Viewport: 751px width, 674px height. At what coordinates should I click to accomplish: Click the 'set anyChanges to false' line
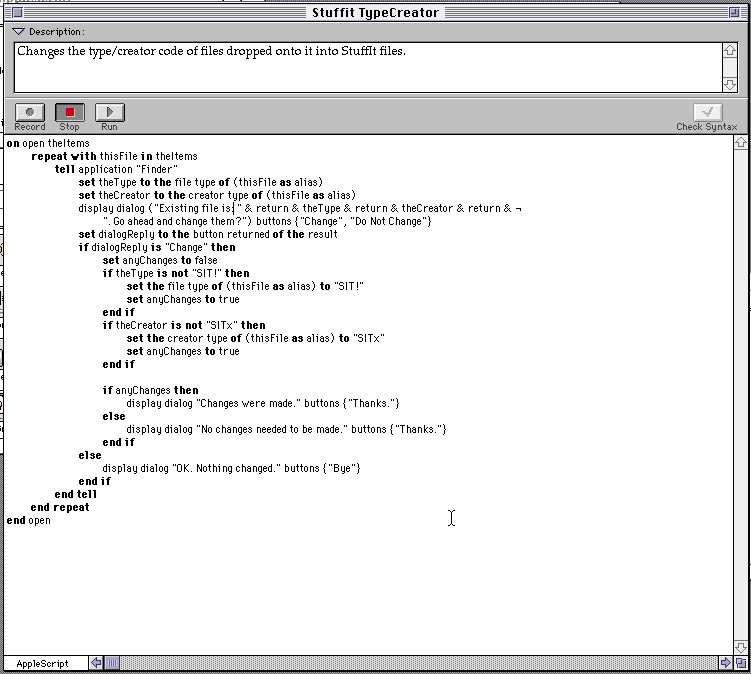coord(160,260)
